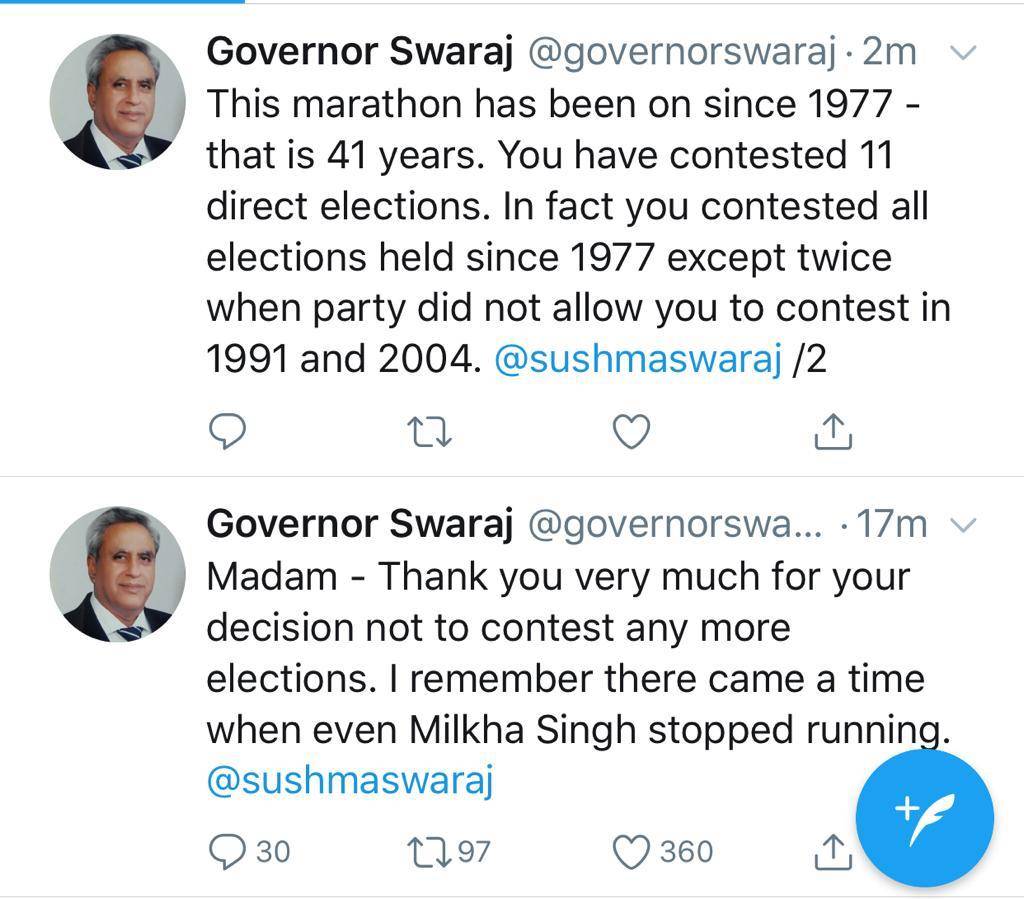Viewport: 1024px width, 899px height.
Task: View profile photo on the 17m tweet
Action: tap(118, 574)
